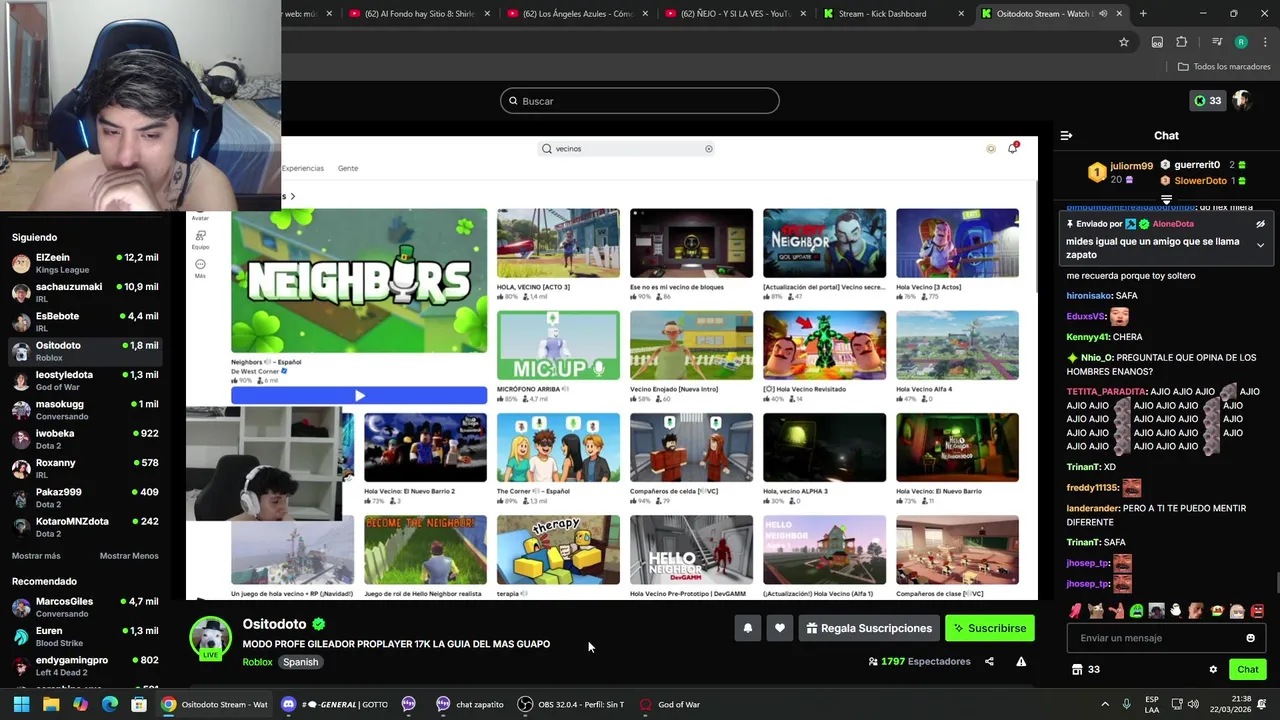1280x720 pixels.
Task: Bookmark this page with star icon
Action: [1124, 42]
